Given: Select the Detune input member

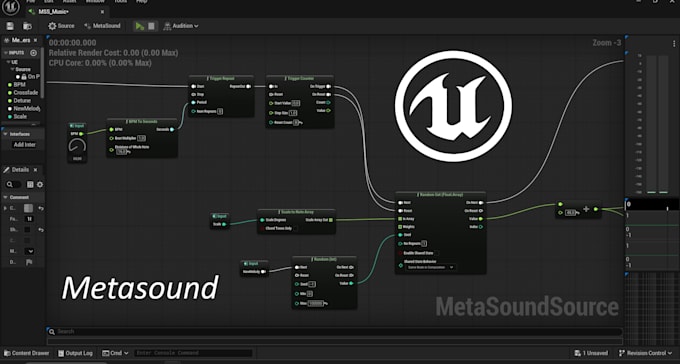Looking at the screenshot, I should pos(20,101).
